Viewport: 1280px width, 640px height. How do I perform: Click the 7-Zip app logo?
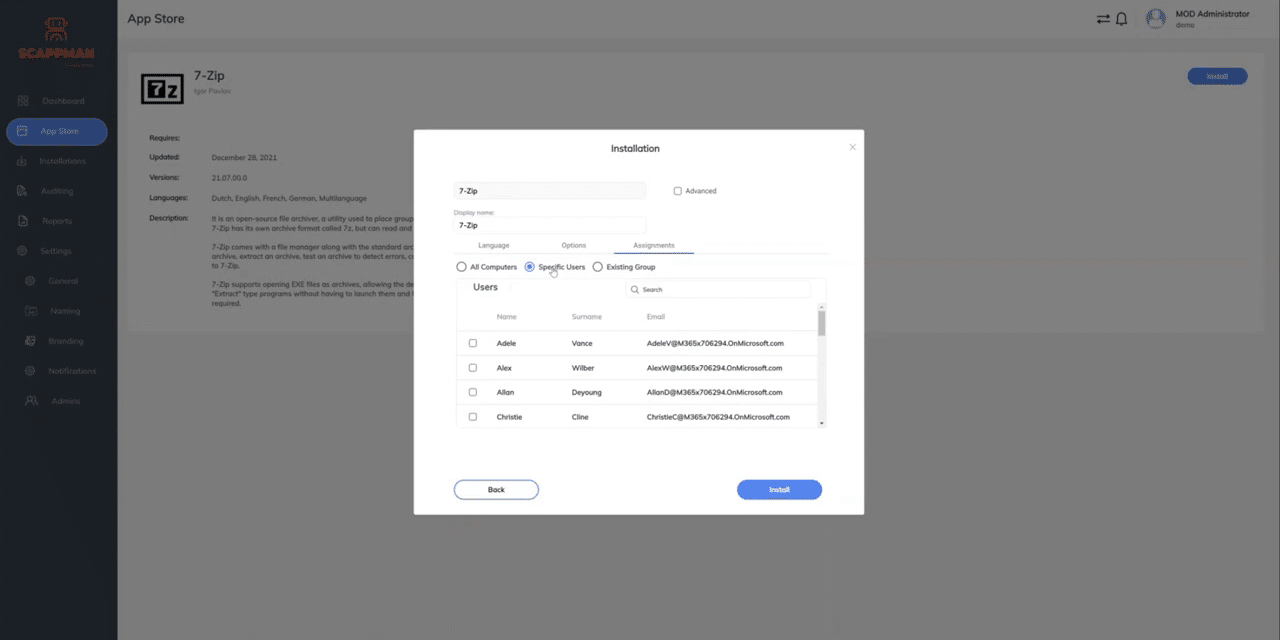tap(162, 89)
